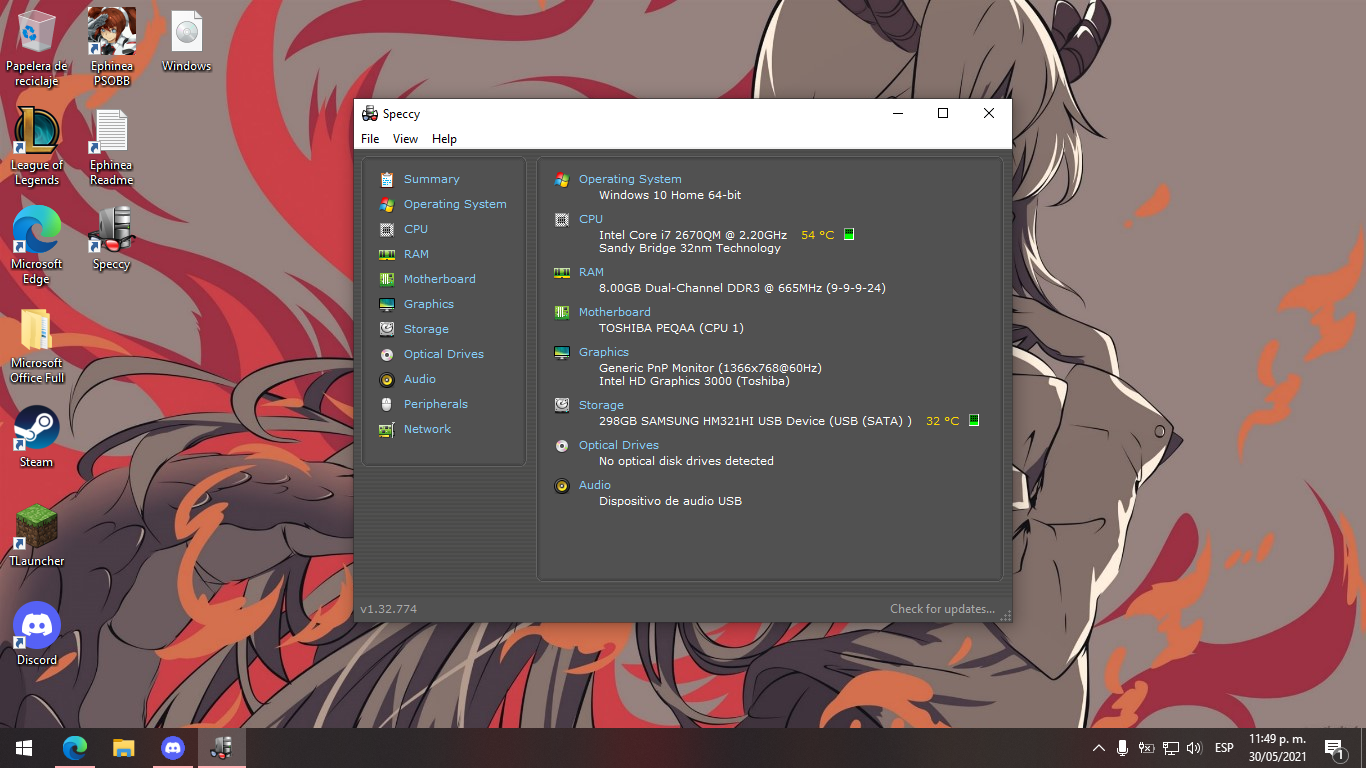Viewport: 1366px width, 768px height.
Task: Click "Intel HD Graphics 3000 (Toshiba)" text
Action: coord(694,381)
